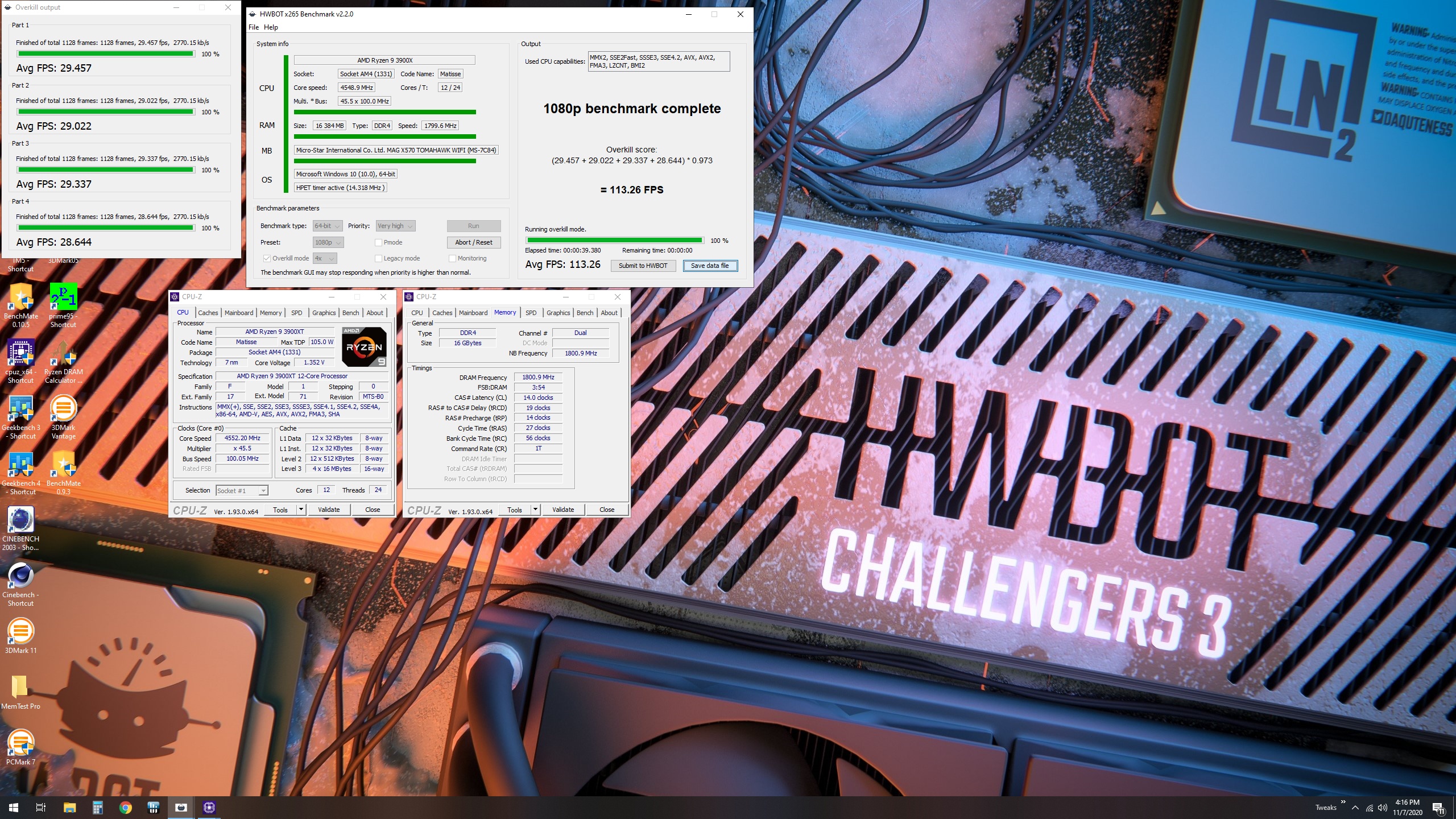Click Validate in the left CPU-Z window
The width and height of the screenshot is (1456, 819).
pyautogui.click(x=329, y=510)
